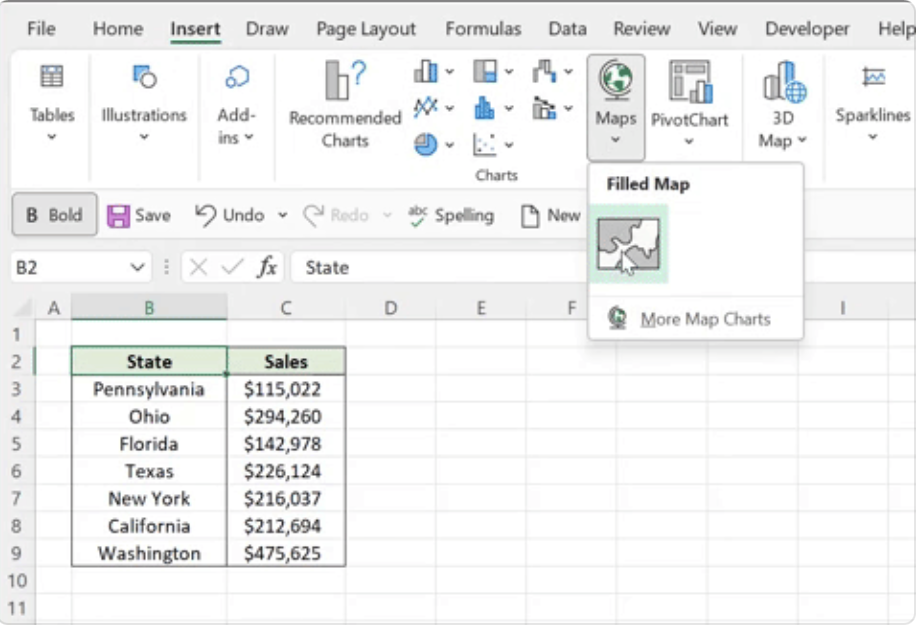Click the PivotChart icon
Image resolution: width=920 pixels, height=630 pixels.
click(x=691, y=81)
